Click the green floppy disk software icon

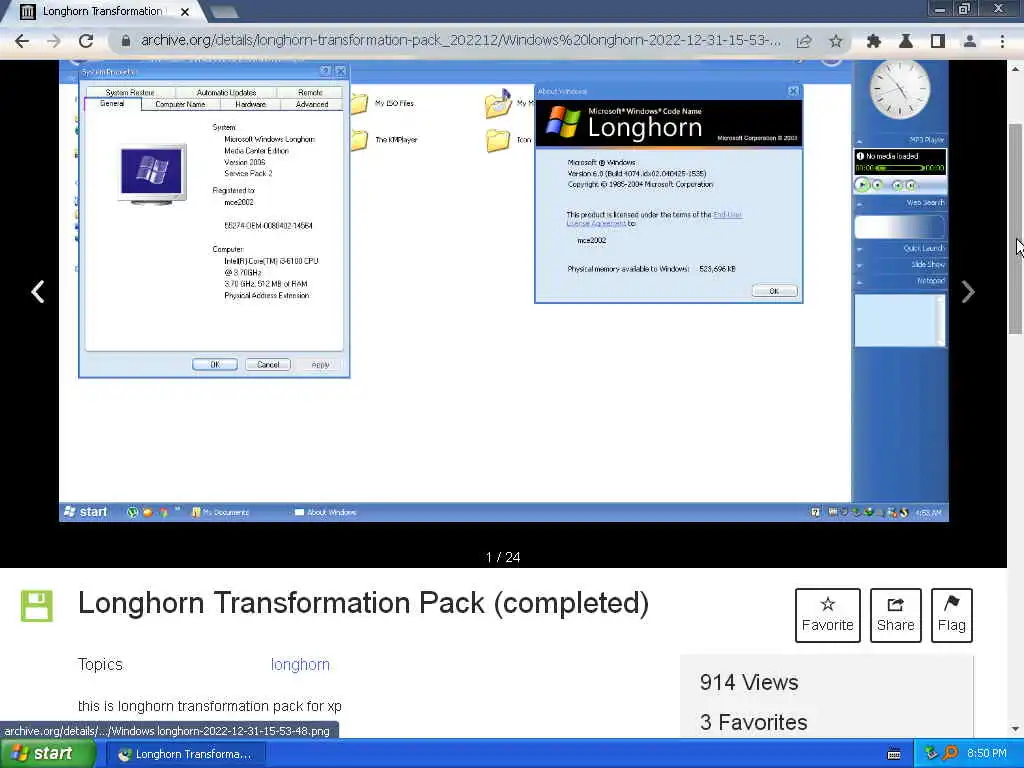coord(37,606)
